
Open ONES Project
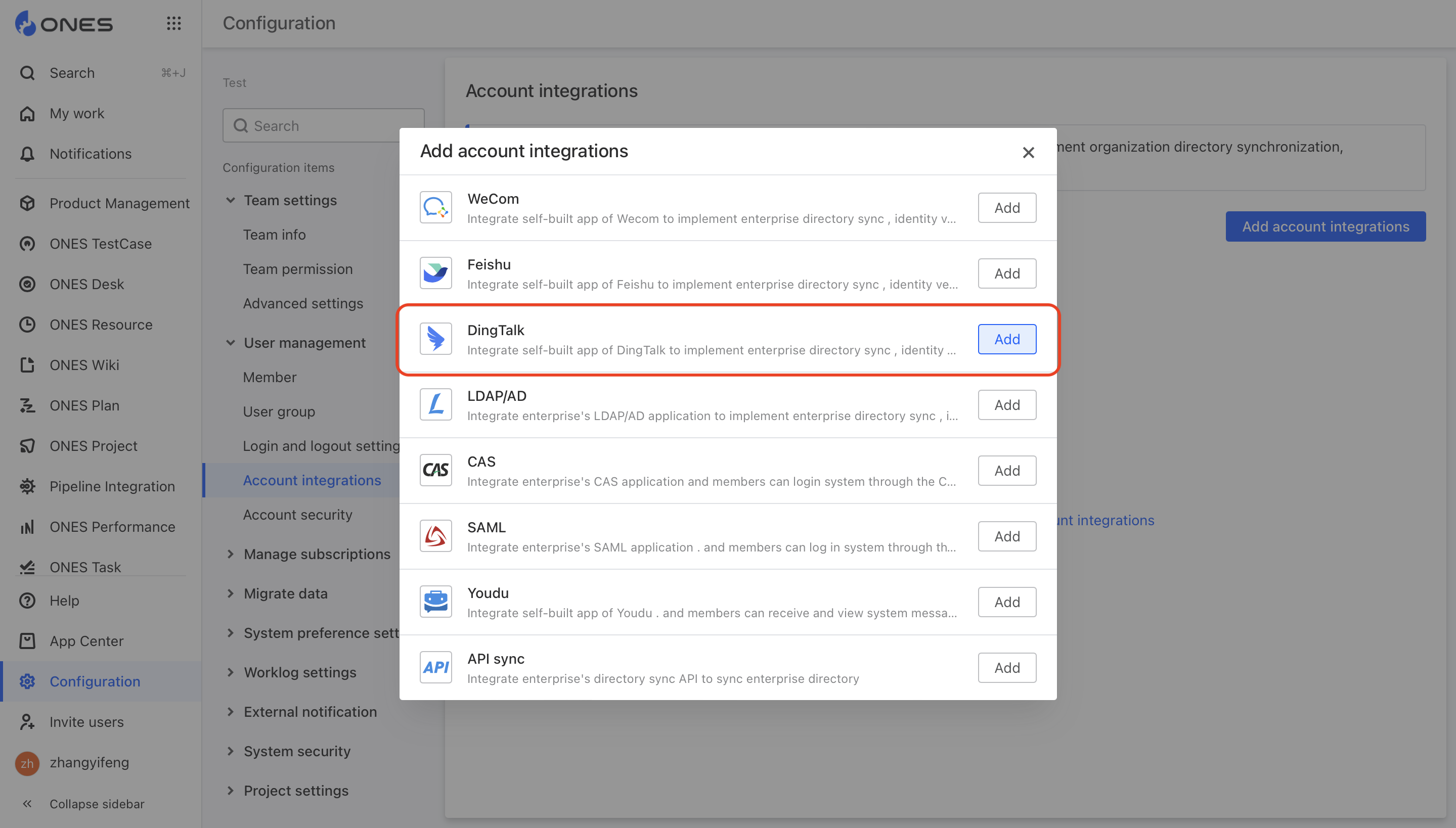(94, 445)
